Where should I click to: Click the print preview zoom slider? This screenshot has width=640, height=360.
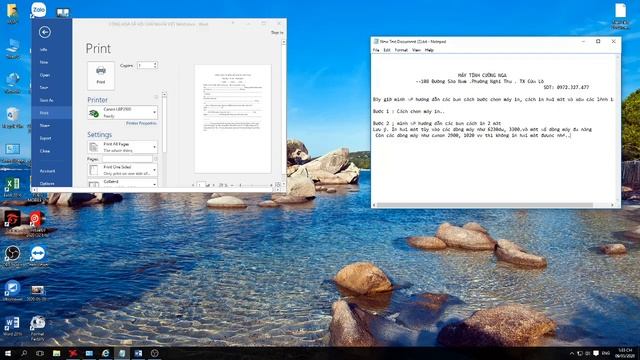coord(255,185)
